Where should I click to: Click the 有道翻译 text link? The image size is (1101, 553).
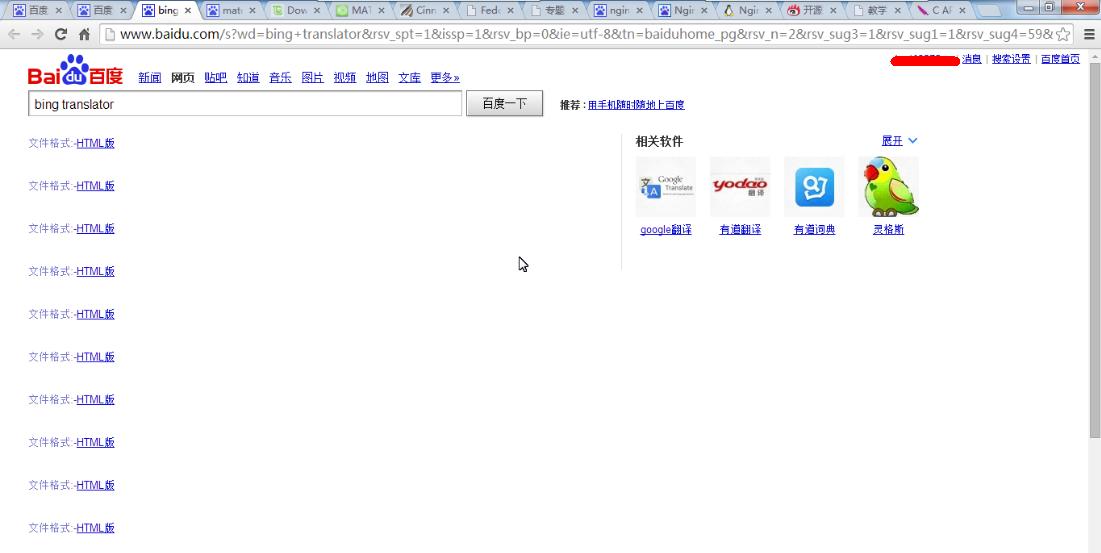740,230
